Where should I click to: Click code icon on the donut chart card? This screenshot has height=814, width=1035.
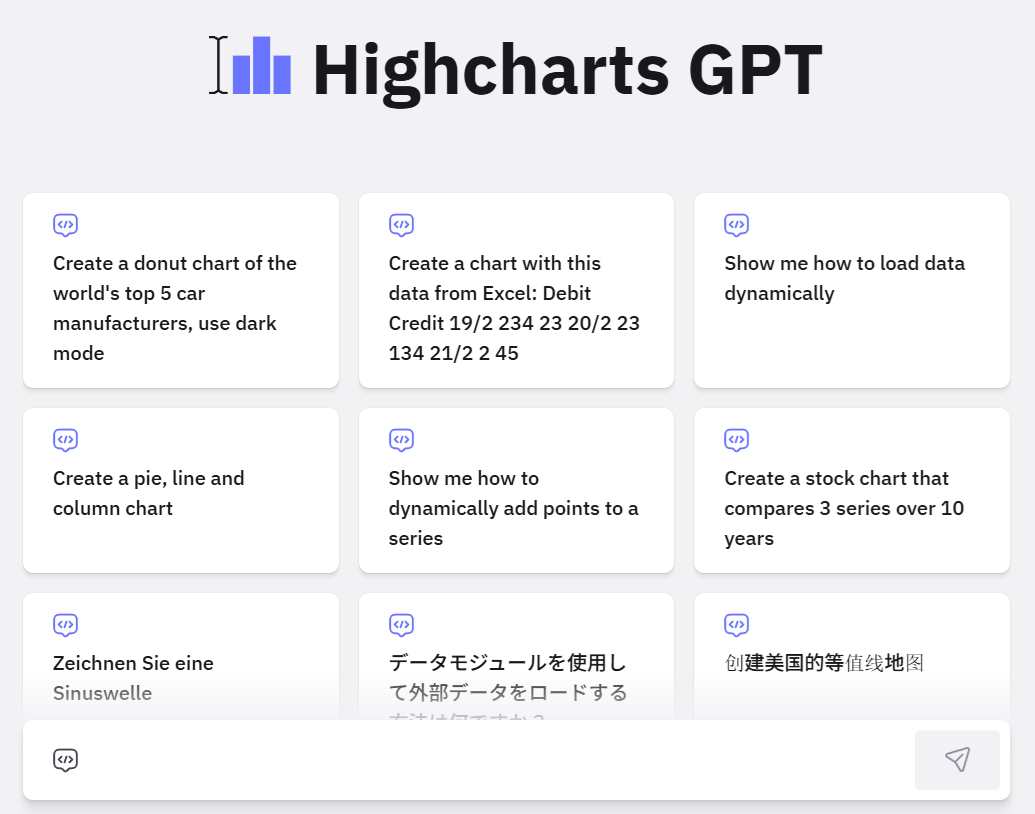66,225
